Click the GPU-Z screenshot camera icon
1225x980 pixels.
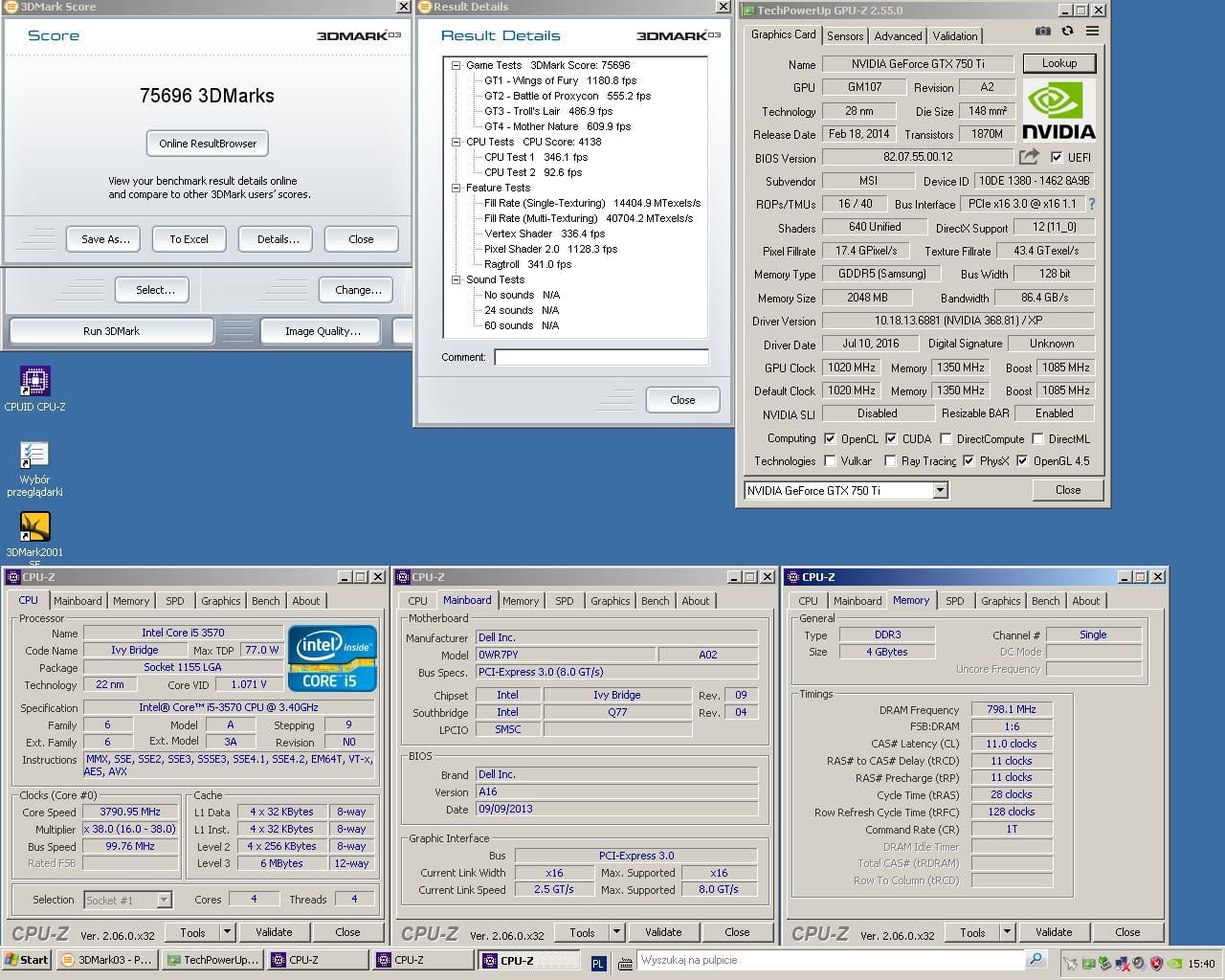pos(1042,32)
